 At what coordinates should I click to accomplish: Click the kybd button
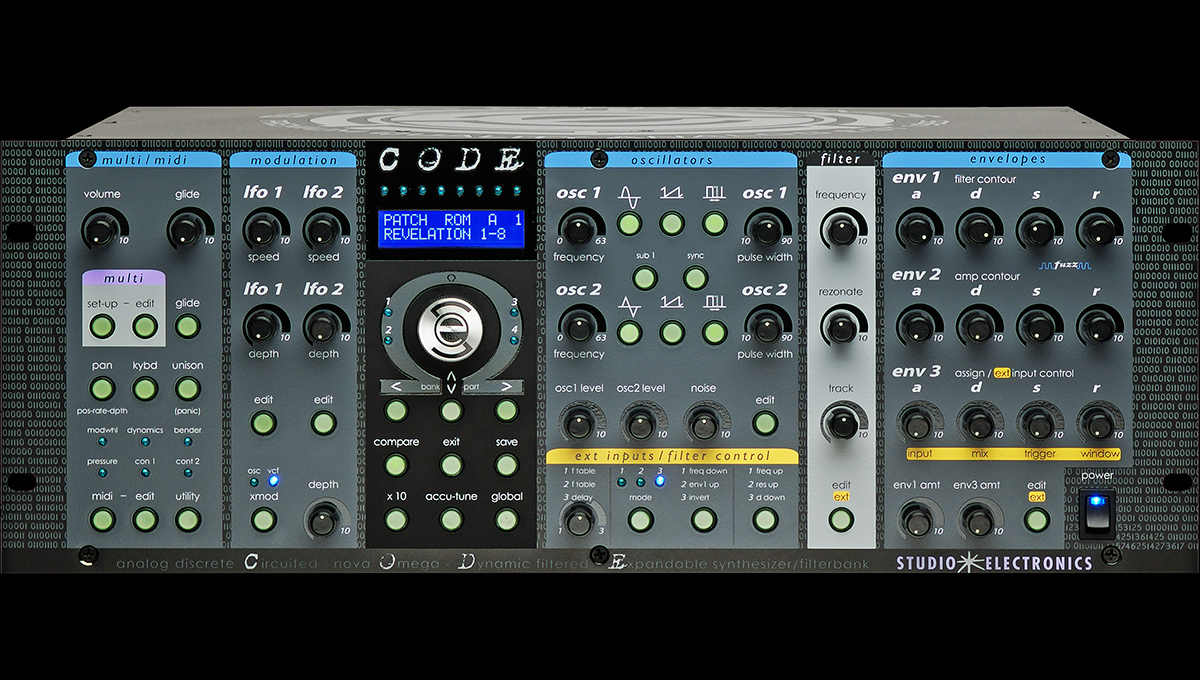tap(145, 389)
